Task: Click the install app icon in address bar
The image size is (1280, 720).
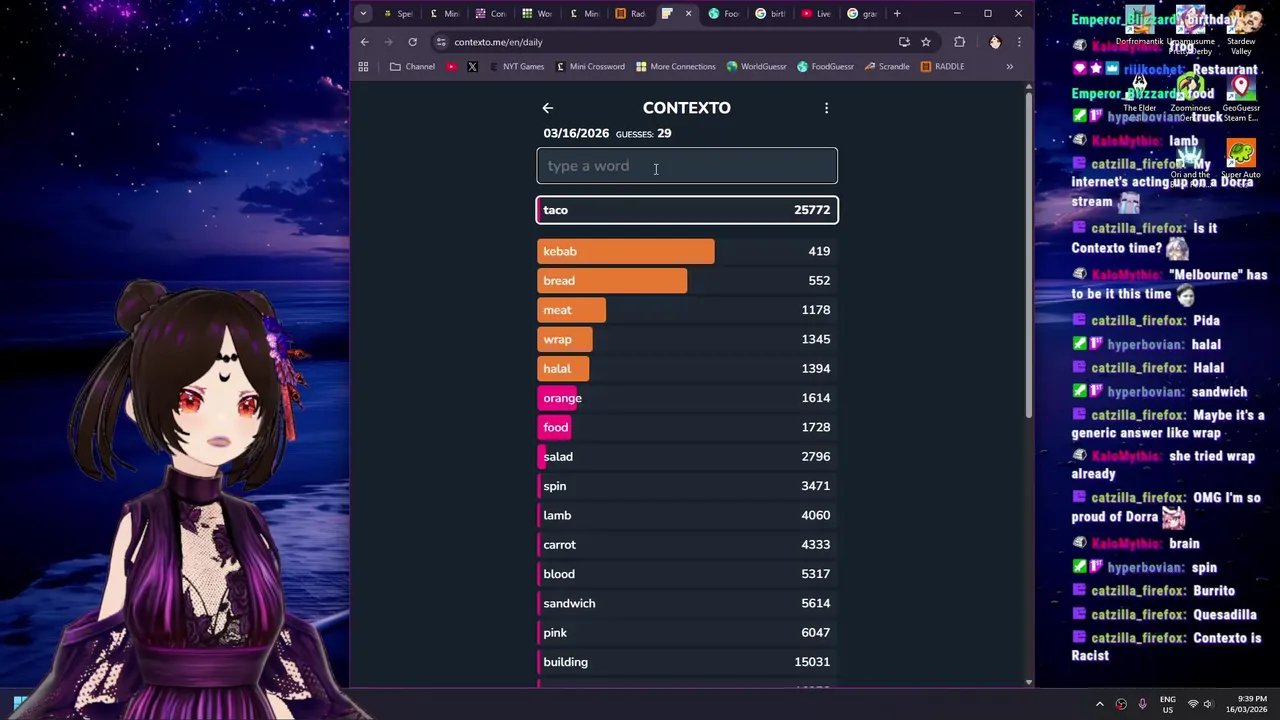Action: click(x=904, y=42)
